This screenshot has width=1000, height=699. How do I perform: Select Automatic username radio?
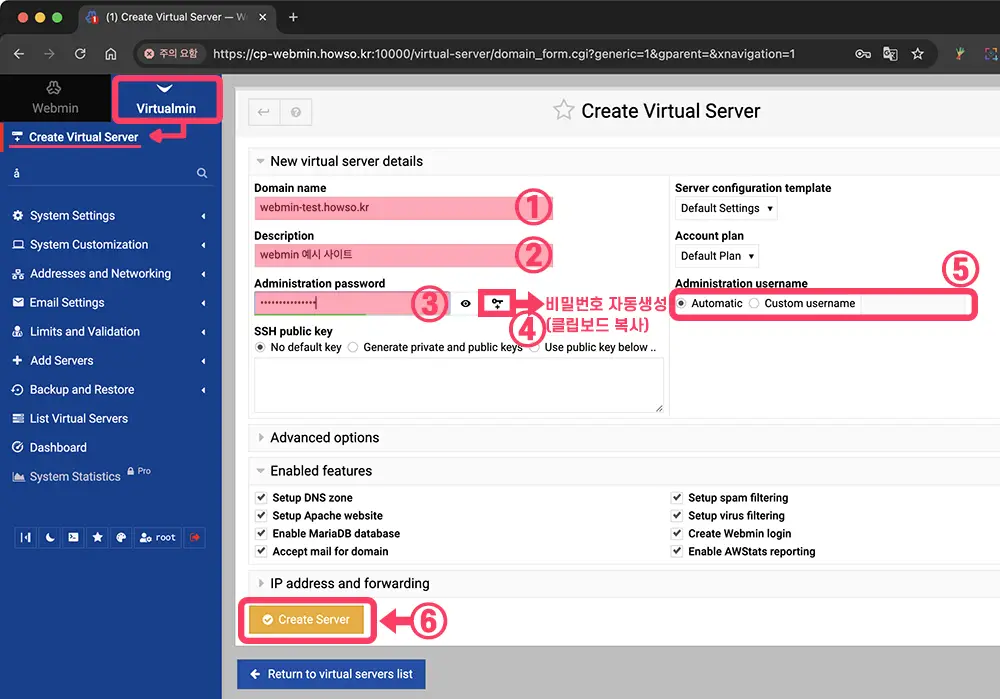pos(682,304)
